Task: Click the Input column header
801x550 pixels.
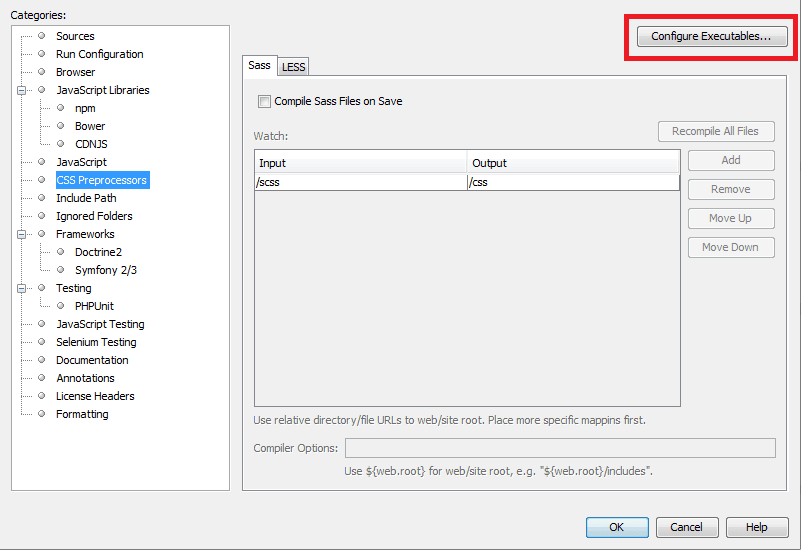Action: 361,163
